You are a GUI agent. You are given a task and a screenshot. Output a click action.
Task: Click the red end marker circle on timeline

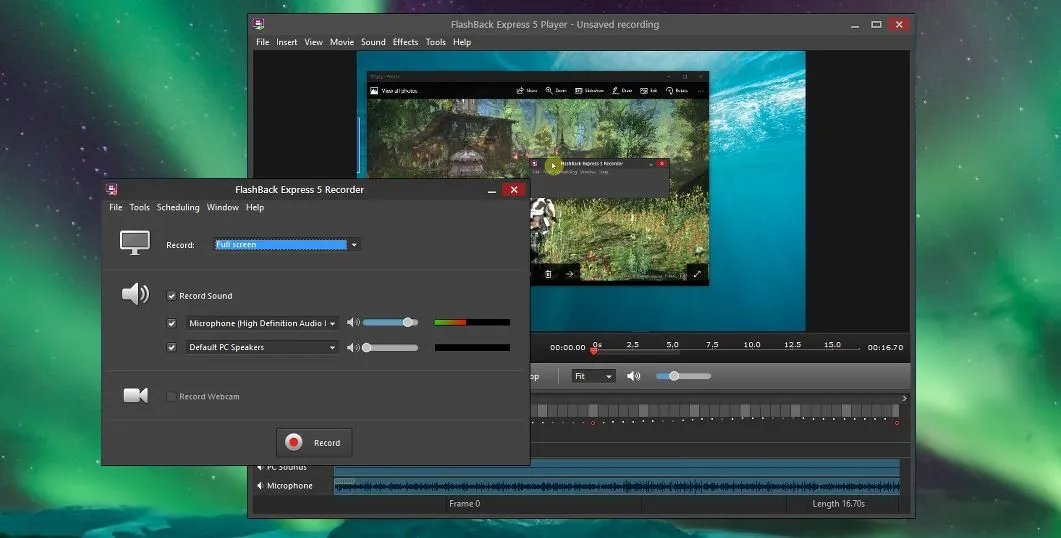click(x=897, y=423)
